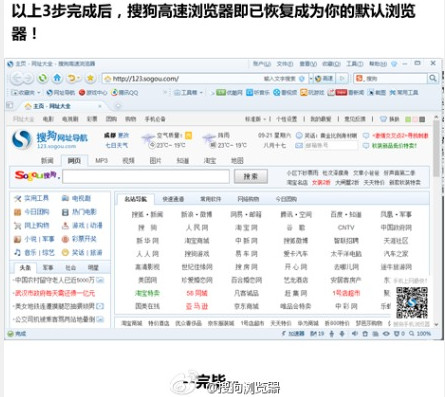Toggle the eye icon in status bar
The height and width of the screenshot is (397, 445).
(x=386, y=334)
